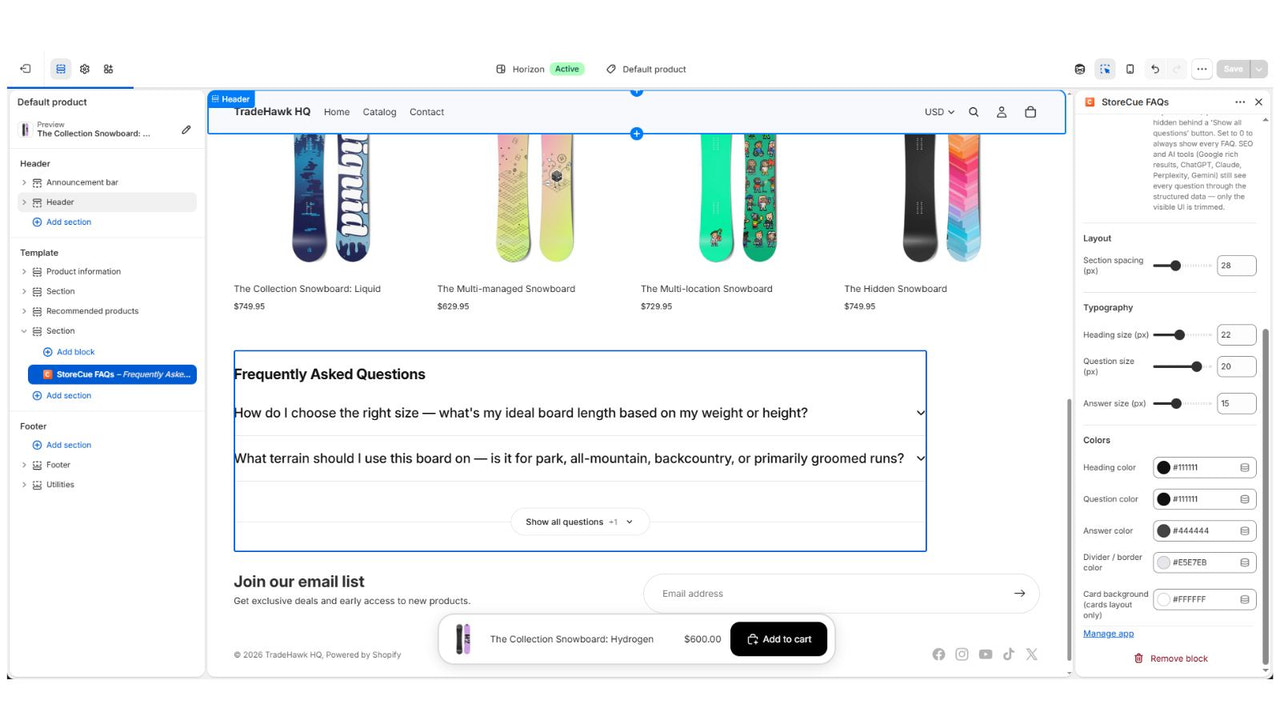Image resolution: width=1280 pixels, height=720 pixels.
Task: Click Heading color database connect icon
Action: click(x=1245, y=467)
